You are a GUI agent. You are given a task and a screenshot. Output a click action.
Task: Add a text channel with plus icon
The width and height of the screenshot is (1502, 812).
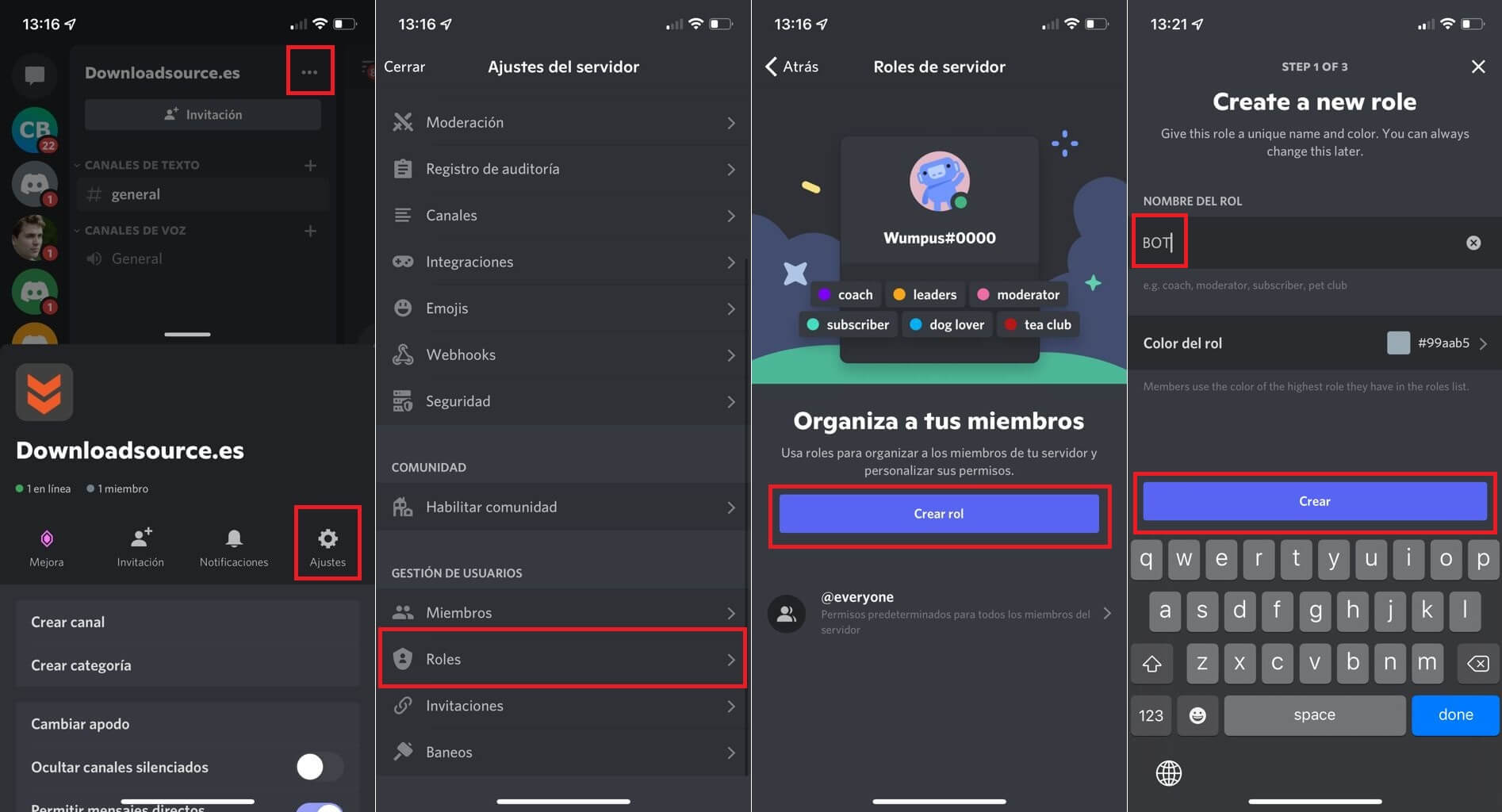tap(311, 165)
